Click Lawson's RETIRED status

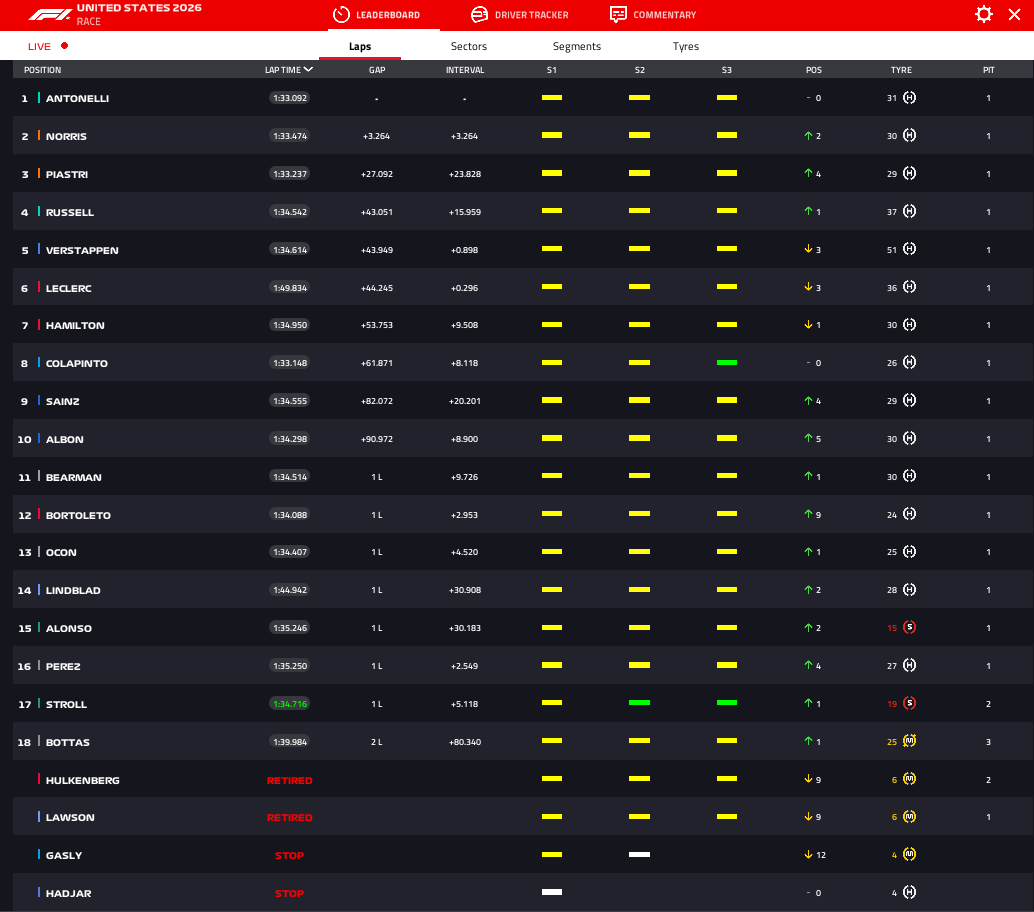click(x=289, y=818)
